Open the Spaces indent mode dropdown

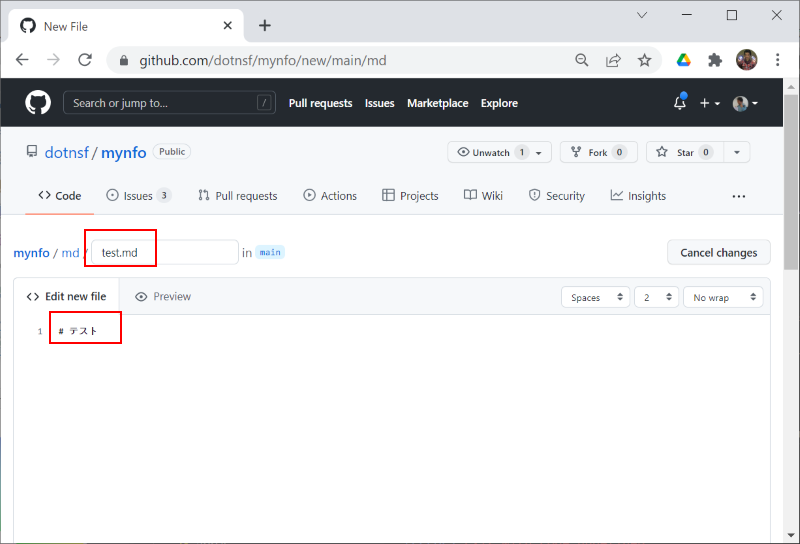pos(595,297)
